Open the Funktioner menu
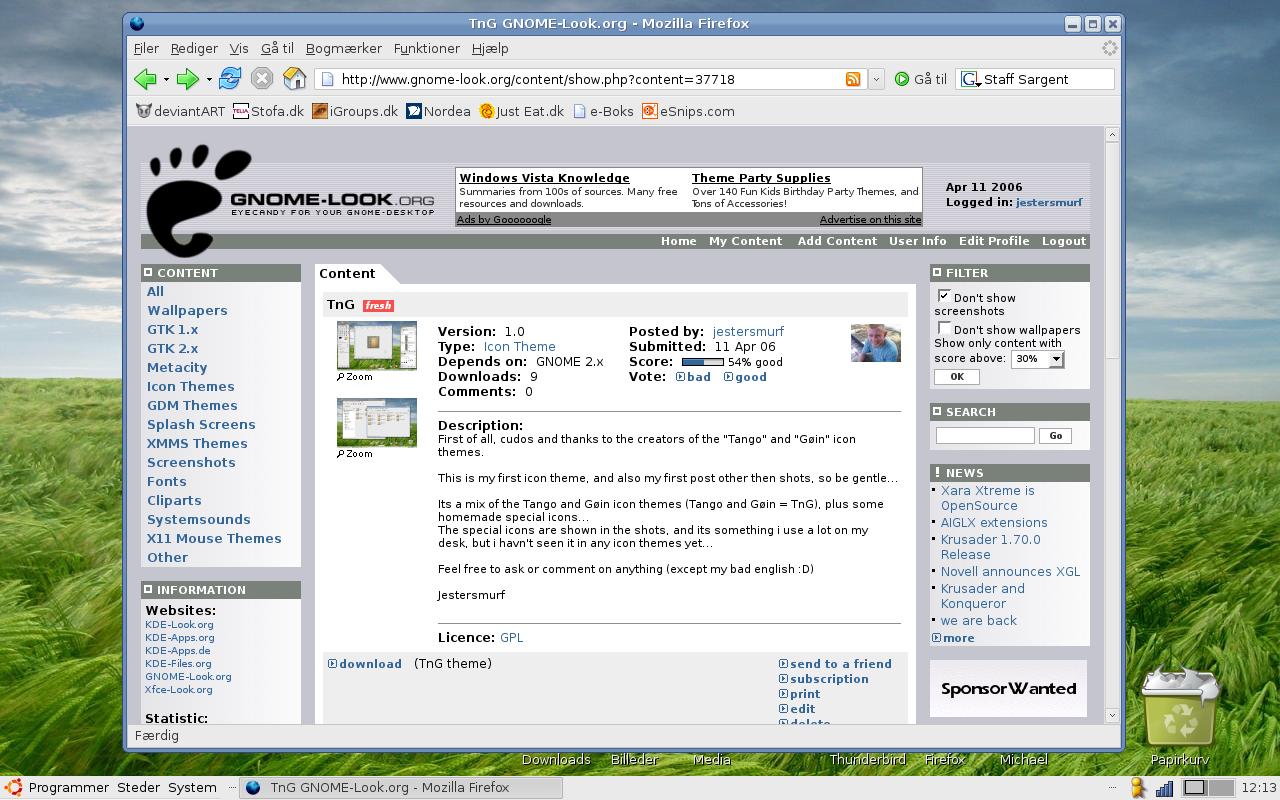The image size is (1280, 800). (x=427, y=48)
